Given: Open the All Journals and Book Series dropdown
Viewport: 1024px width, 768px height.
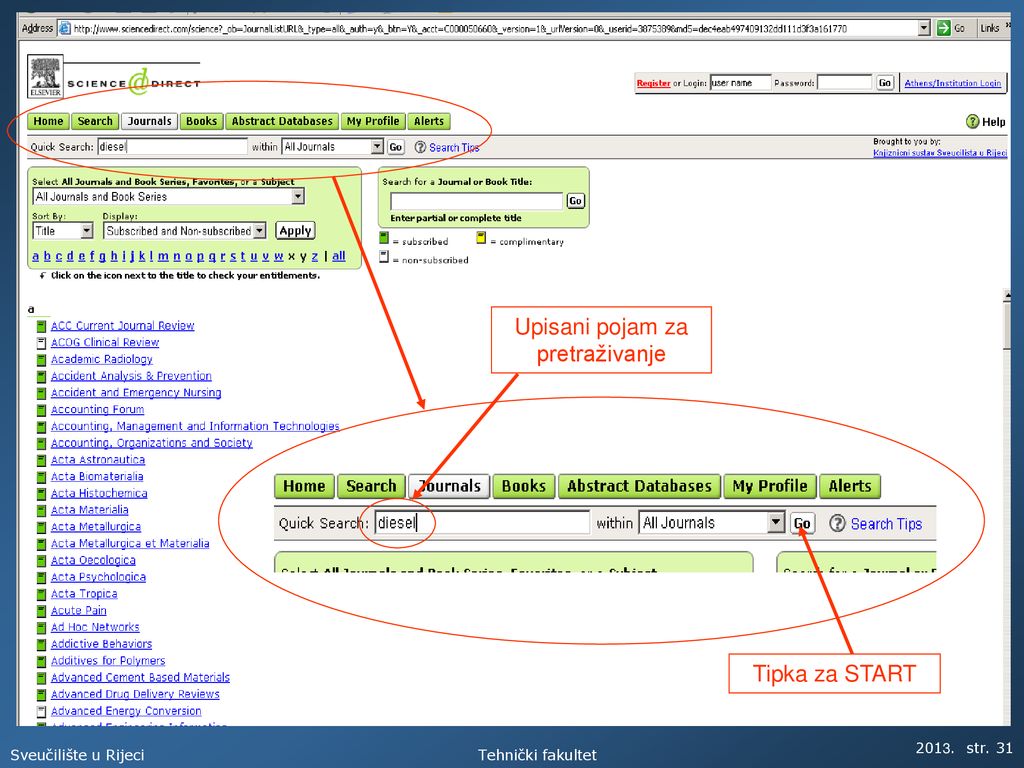Looking at the screenshot, I should 298,197.
